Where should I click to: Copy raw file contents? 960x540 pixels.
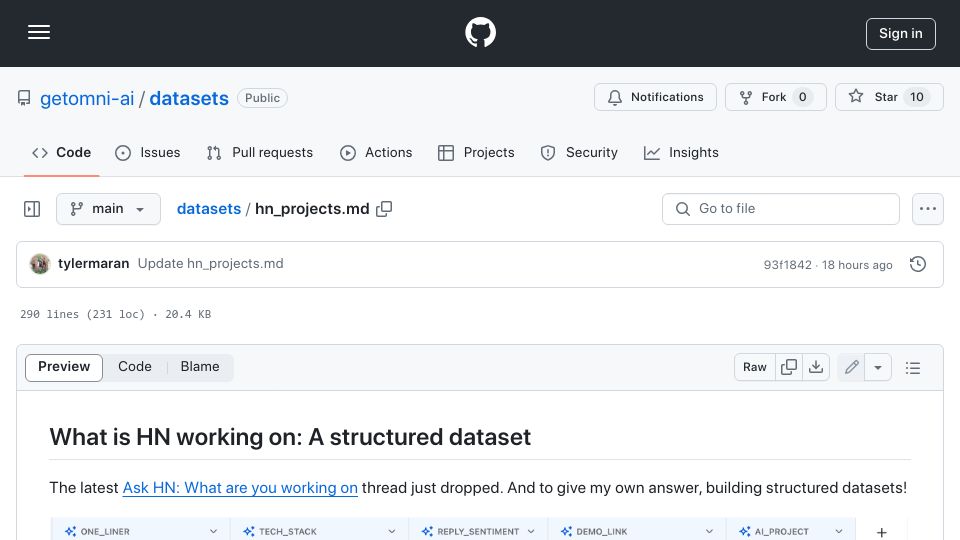click(x=789, y=367)
